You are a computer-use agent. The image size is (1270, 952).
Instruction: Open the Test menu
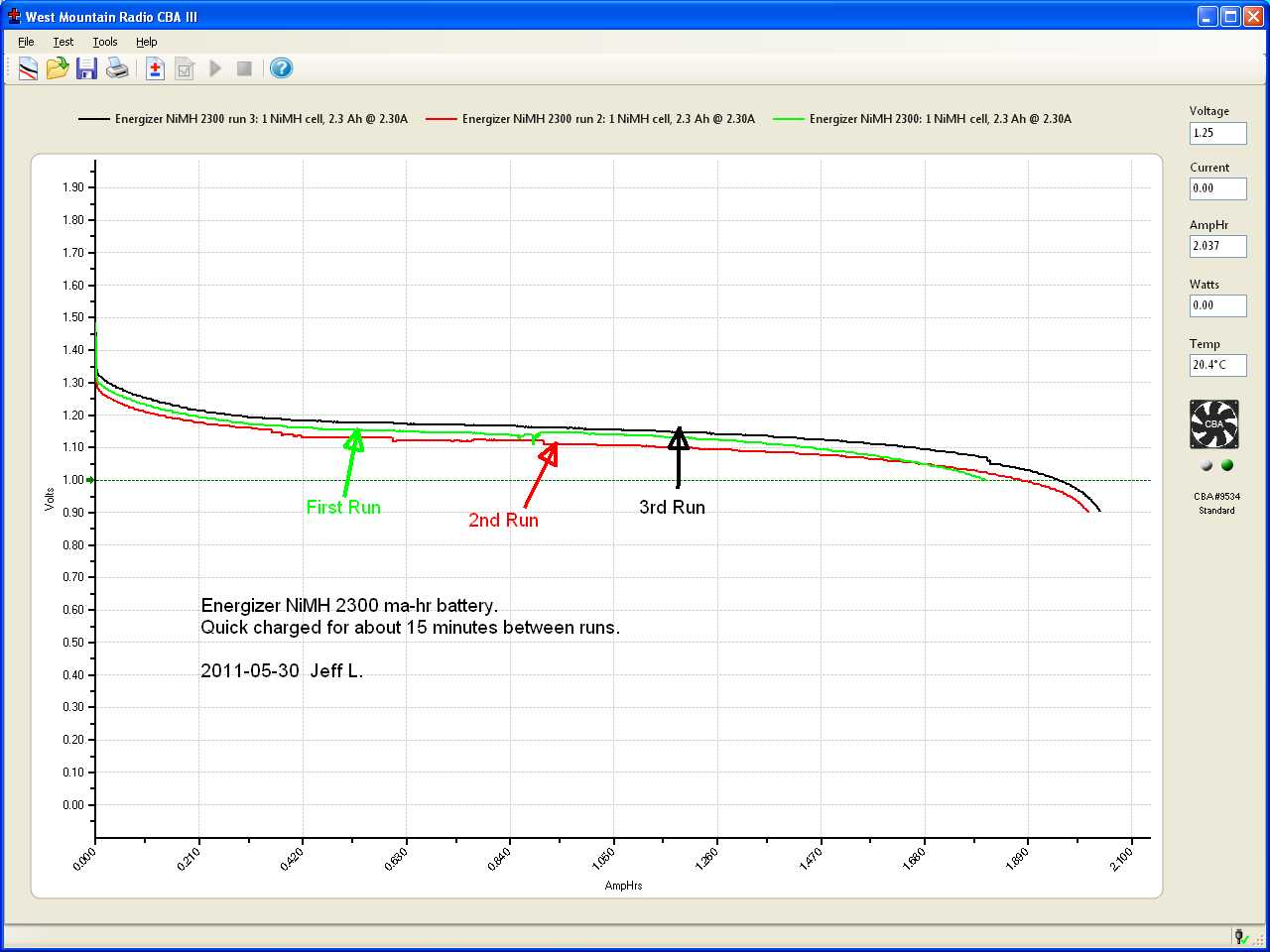pyautogui.click(x=63, y=42)
